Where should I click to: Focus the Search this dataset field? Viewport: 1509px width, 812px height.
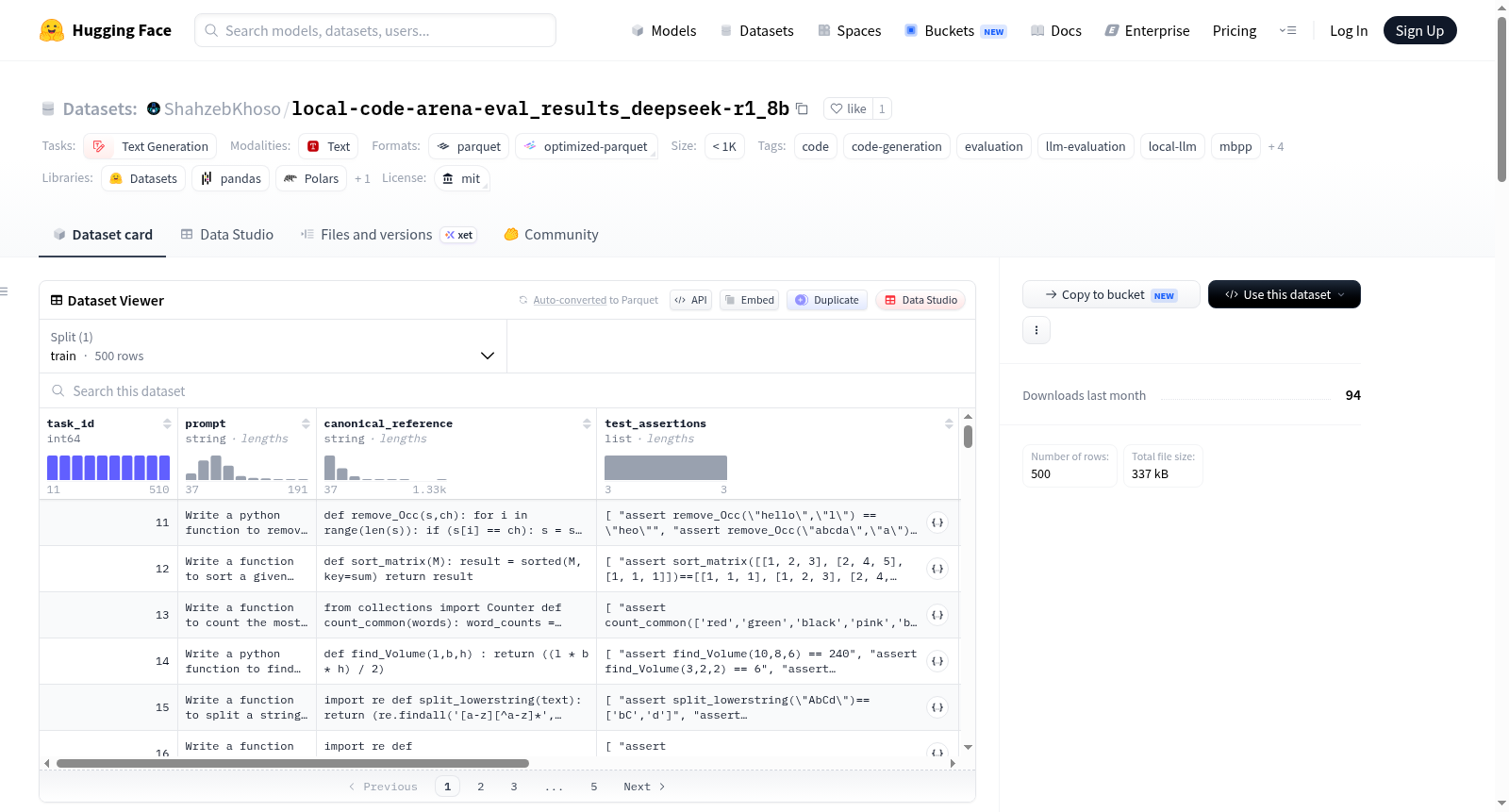click(507, 390)
